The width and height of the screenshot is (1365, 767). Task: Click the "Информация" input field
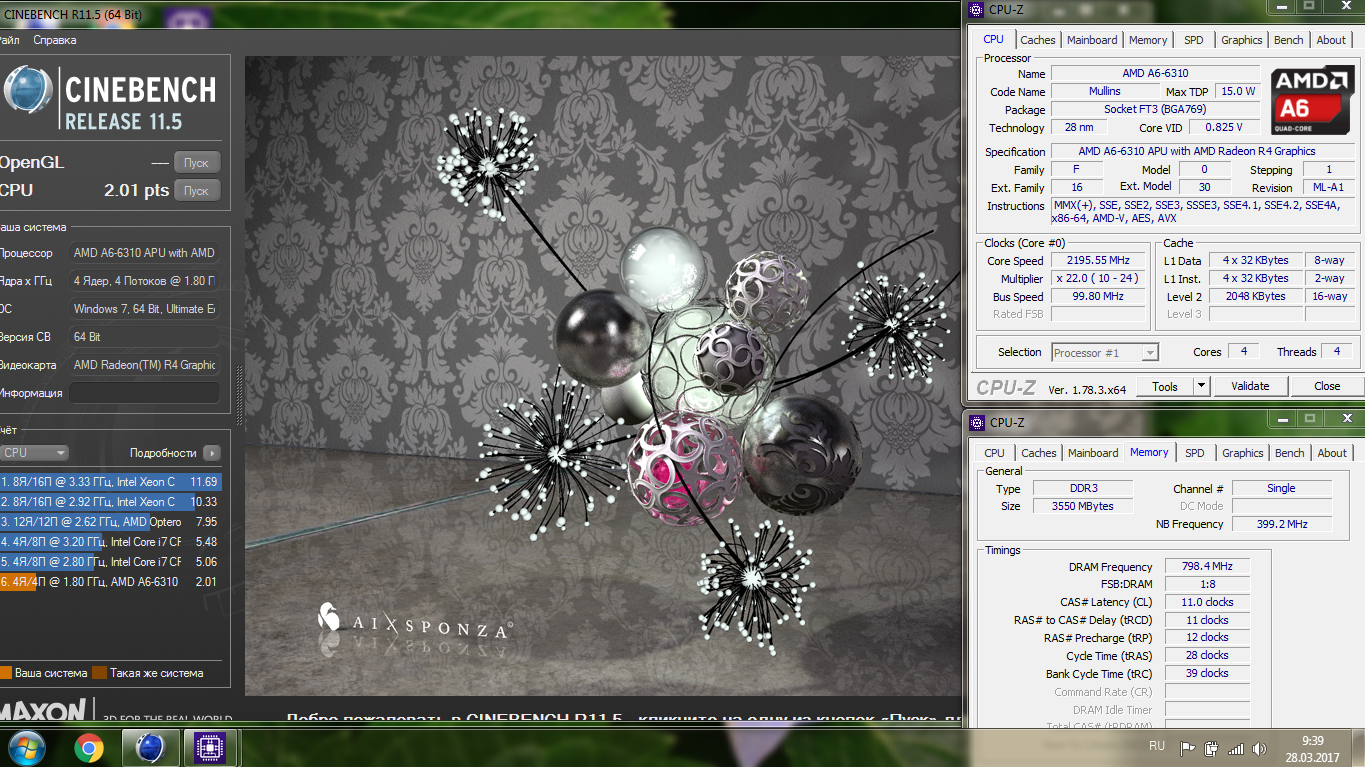click(144, 393)
